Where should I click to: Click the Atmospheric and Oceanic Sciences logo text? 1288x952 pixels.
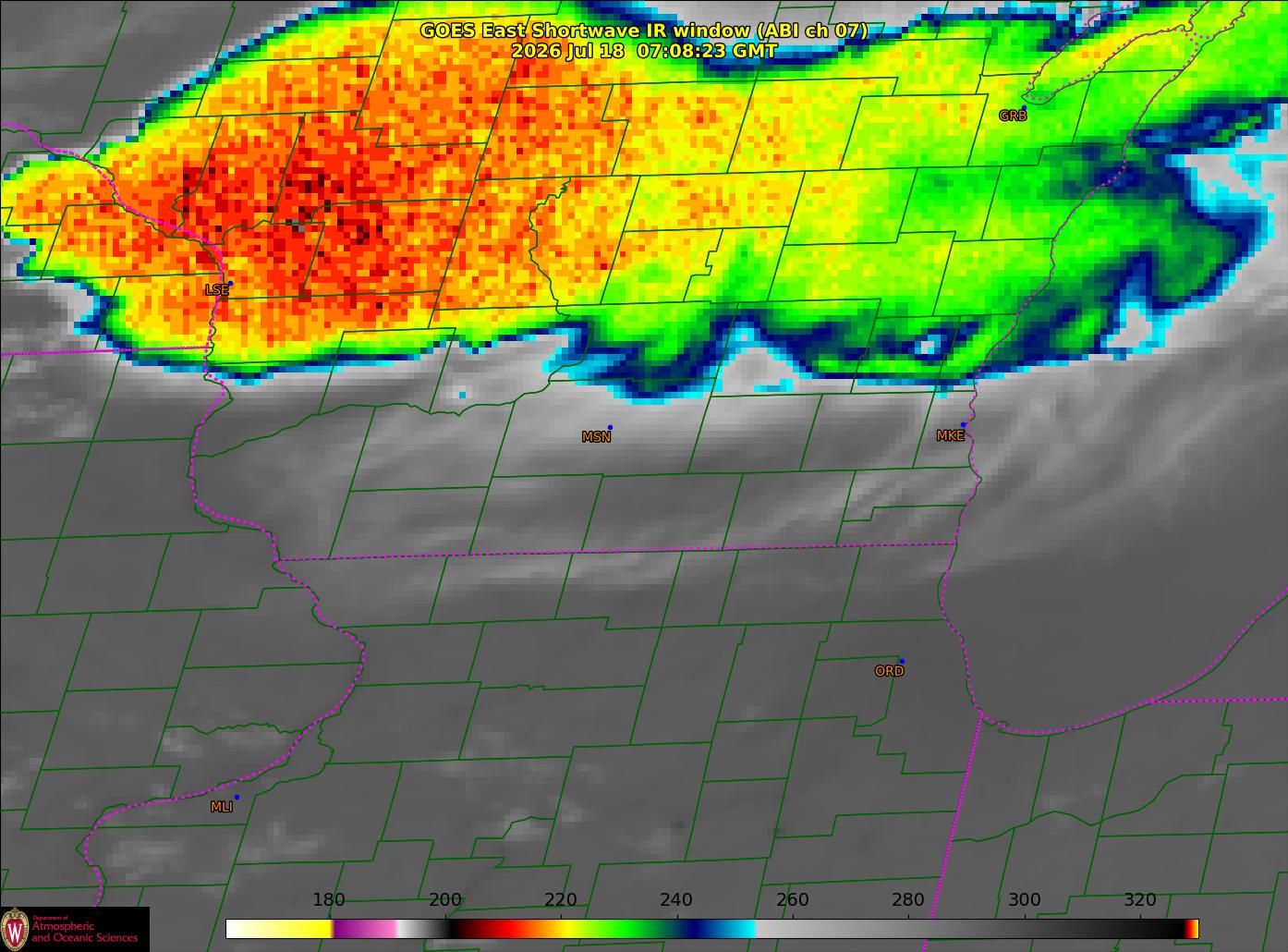pos(84,931)
